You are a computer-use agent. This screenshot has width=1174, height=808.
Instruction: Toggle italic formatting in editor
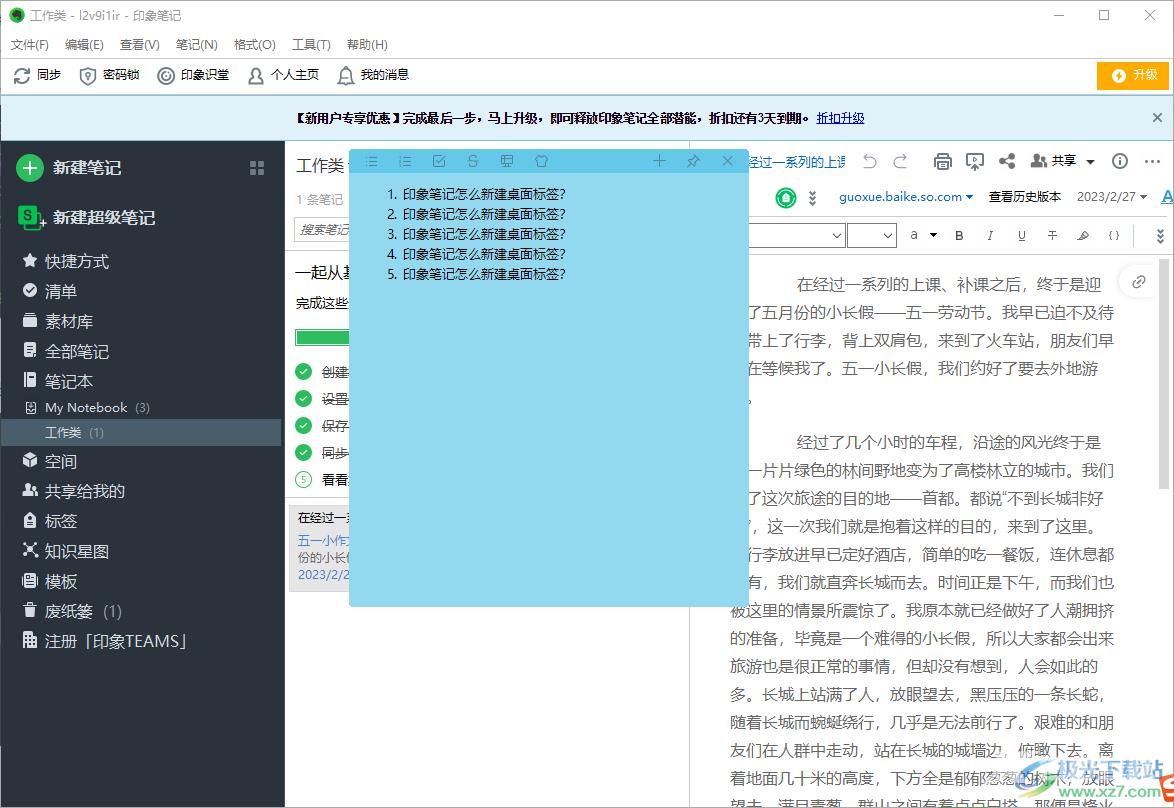coord(990,235)
